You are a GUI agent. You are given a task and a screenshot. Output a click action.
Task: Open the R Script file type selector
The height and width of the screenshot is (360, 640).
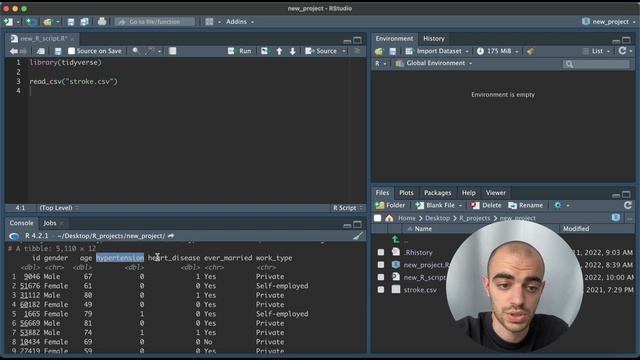point(348,208)
